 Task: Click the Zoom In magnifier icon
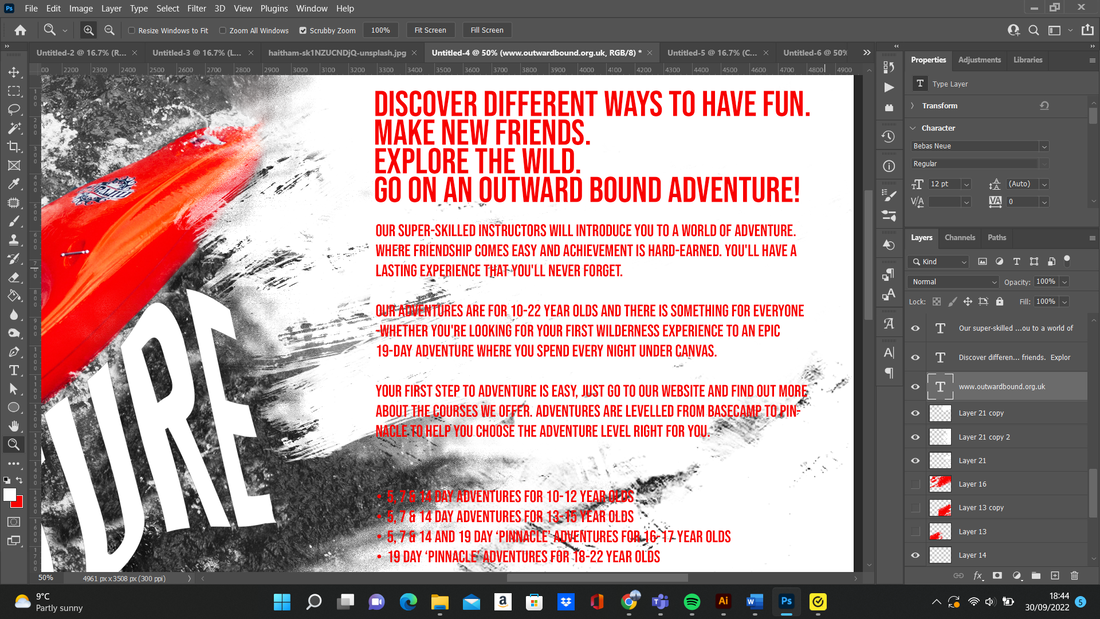click(x=88, y=30)
